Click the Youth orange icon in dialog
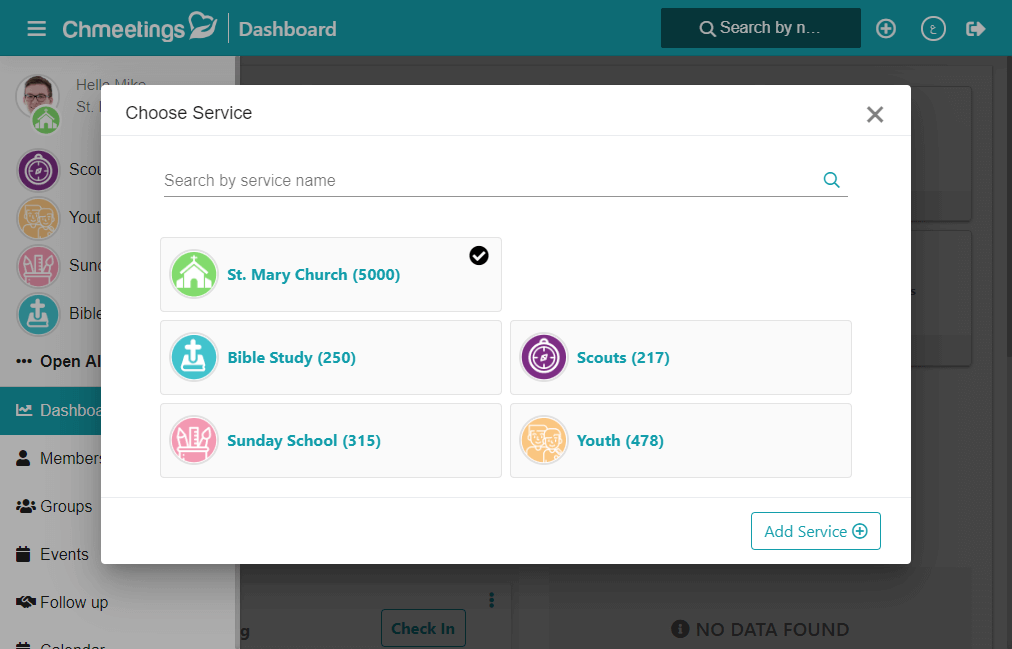This screenshot has height=649, width=1012. coord(543,441)
